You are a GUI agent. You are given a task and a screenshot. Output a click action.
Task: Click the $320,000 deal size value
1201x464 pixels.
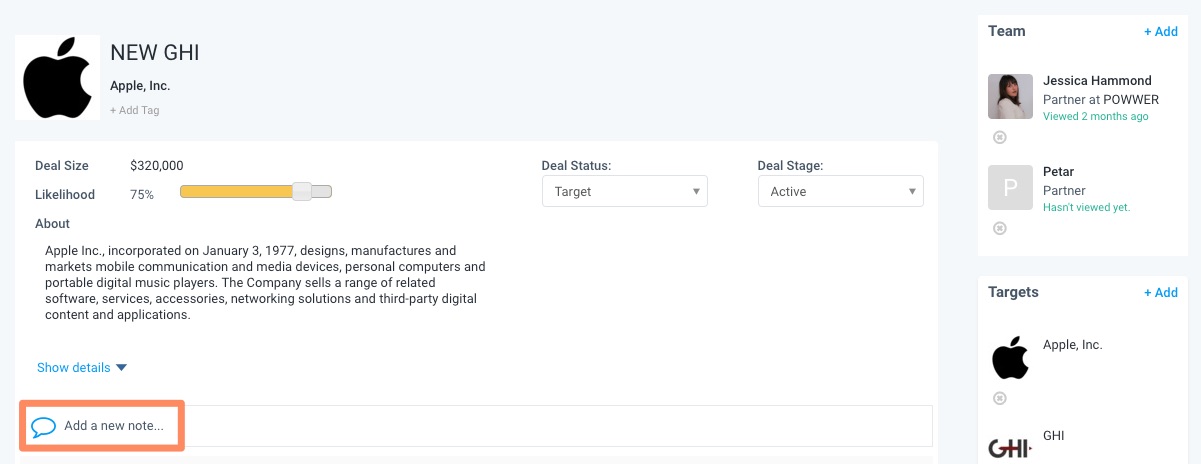coord(157,165)
